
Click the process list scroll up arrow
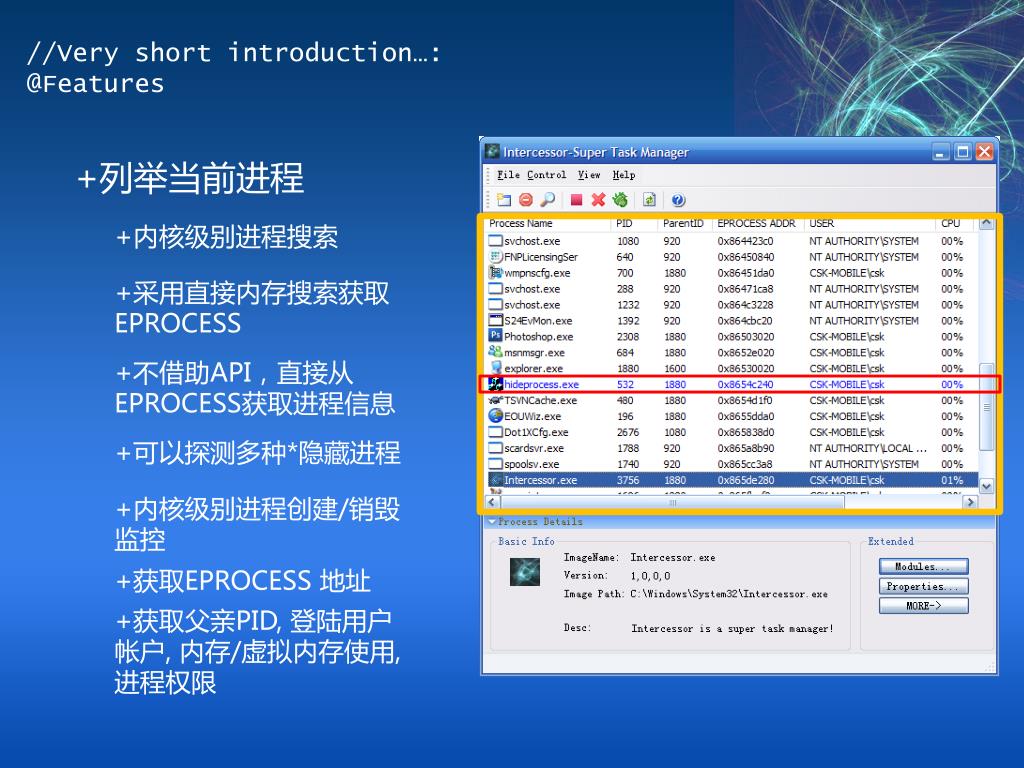coord(986,223)
